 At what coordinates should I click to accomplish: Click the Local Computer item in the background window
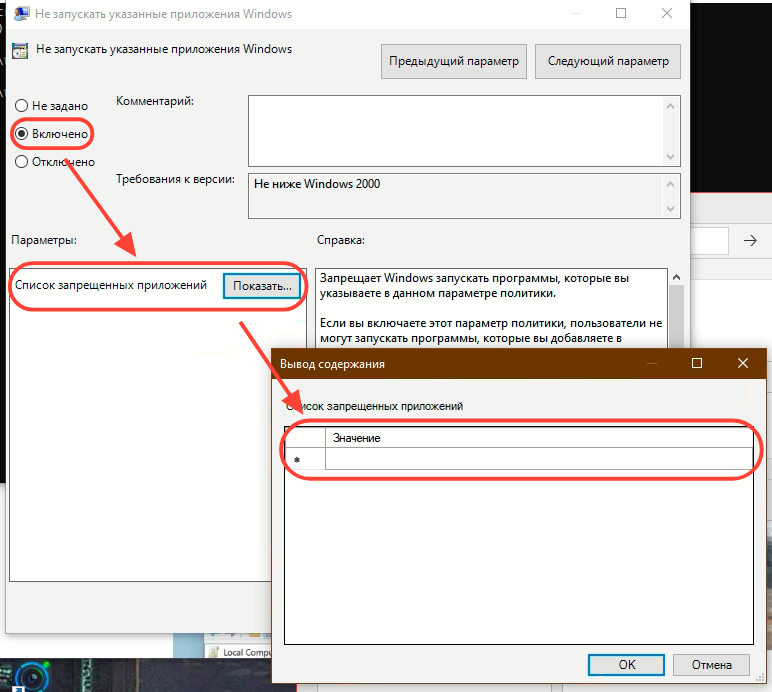pos(240,652)
